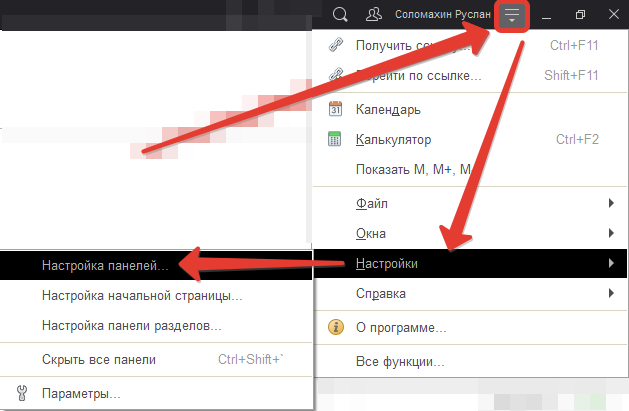Click the calendar icon
The width and height of the screenshot is (629, 411).
tap(335, 109)
